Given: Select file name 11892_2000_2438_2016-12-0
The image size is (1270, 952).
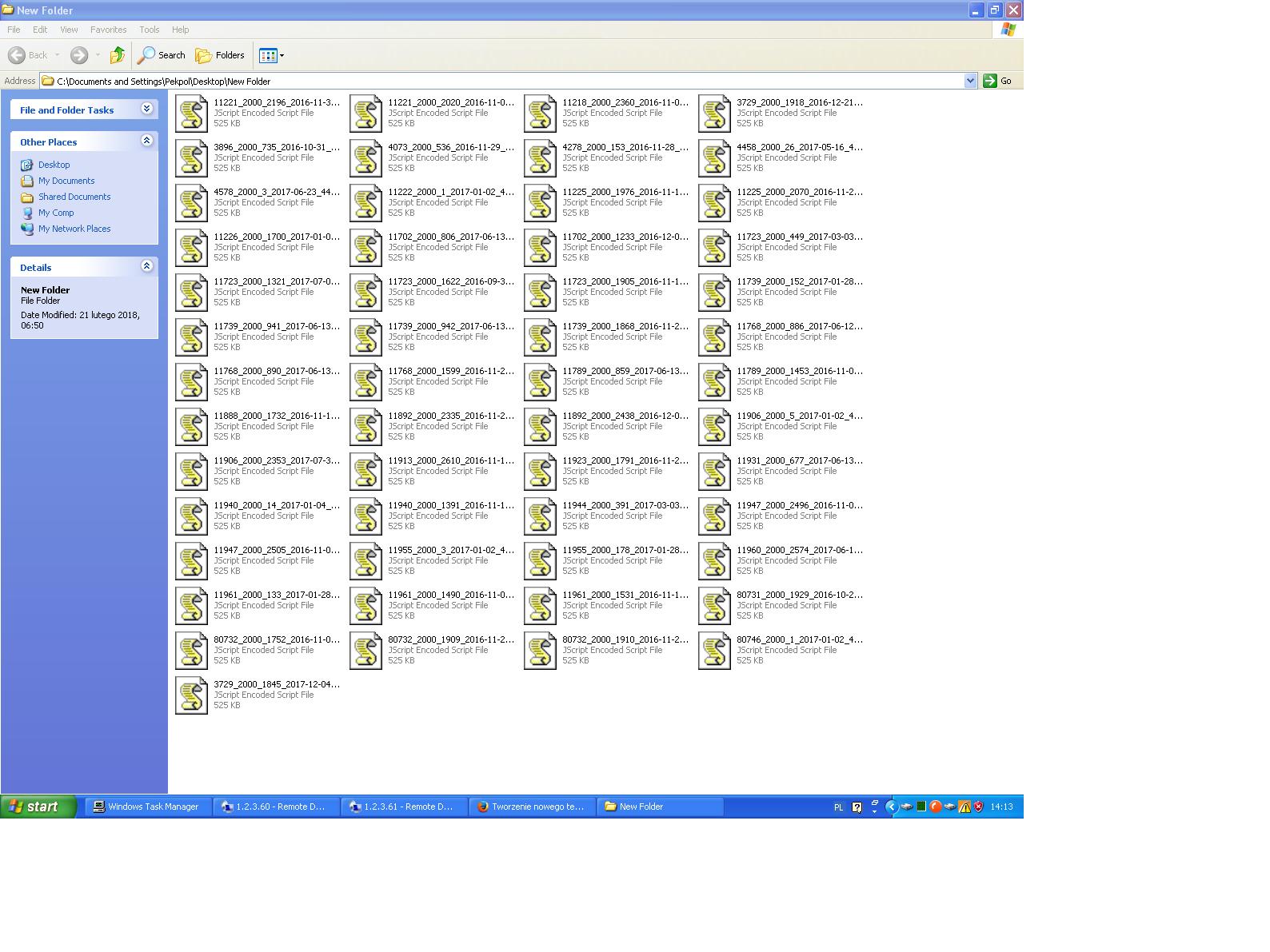Looking at the screenshot, I should coord(625,416).
